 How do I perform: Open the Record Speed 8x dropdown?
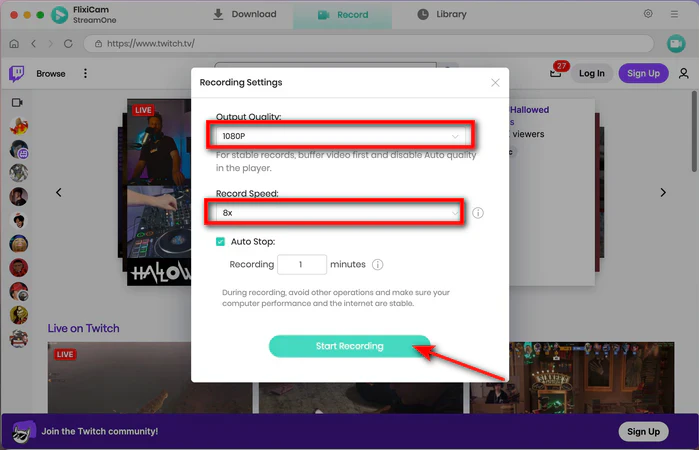click(338, 213)
